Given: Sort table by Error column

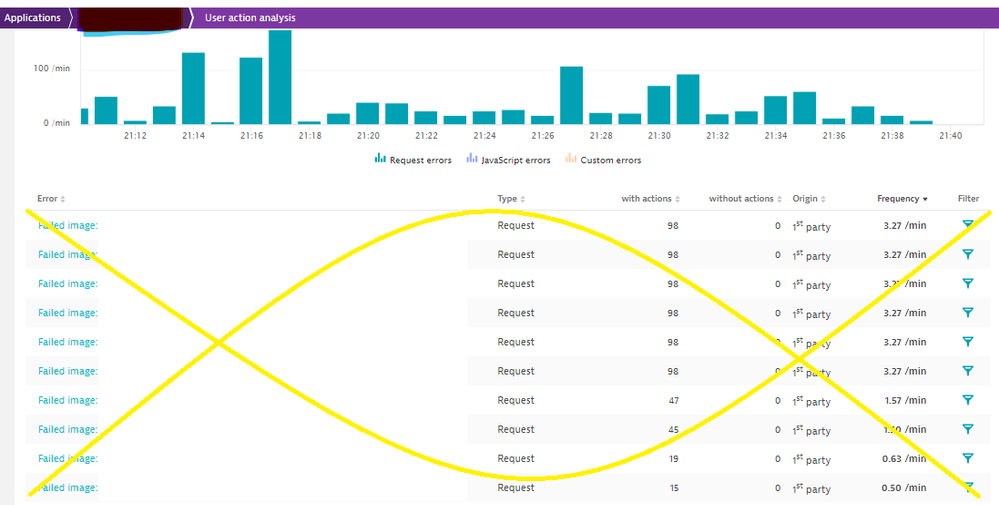Looking at the screenshot, I should click(51, 199).
